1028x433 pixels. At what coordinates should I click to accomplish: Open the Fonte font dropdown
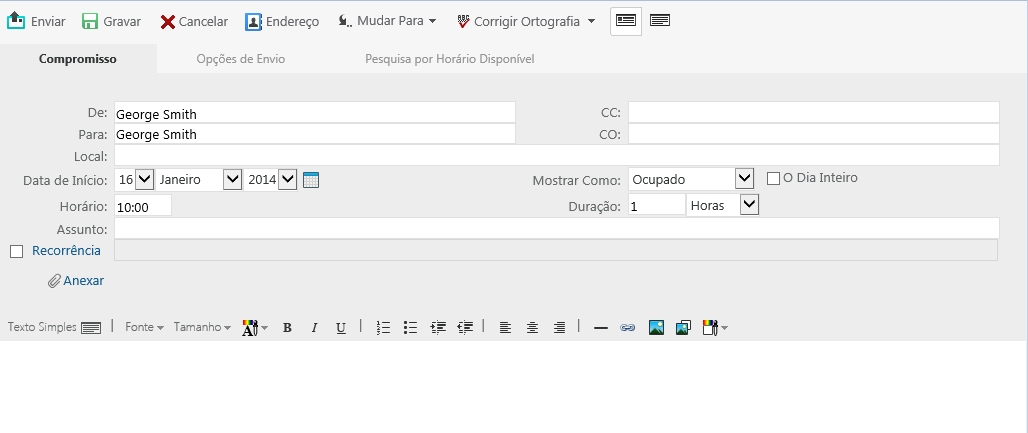click(144, 327)
